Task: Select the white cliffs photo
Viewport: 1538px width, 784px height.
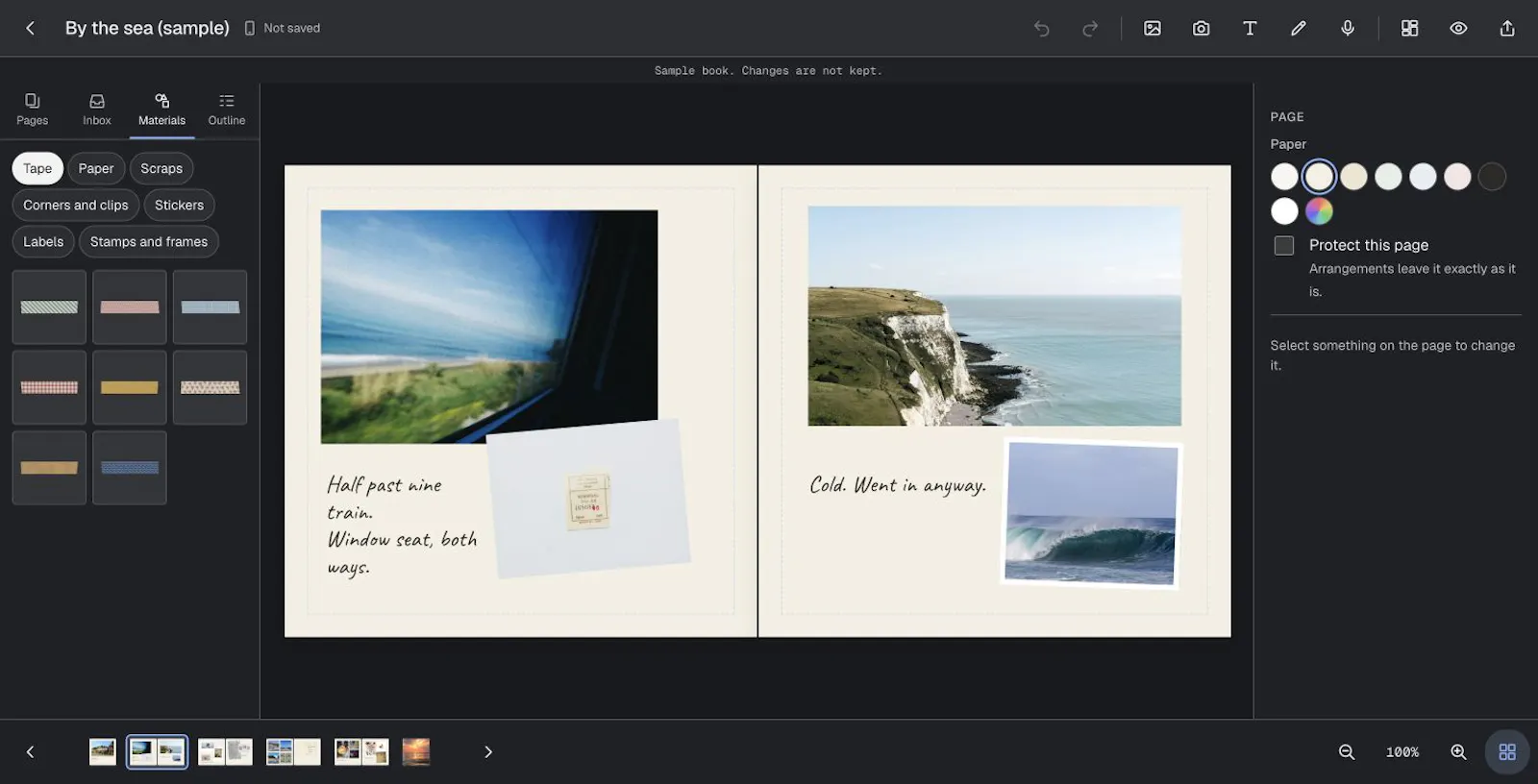Action: click(995, 316)
